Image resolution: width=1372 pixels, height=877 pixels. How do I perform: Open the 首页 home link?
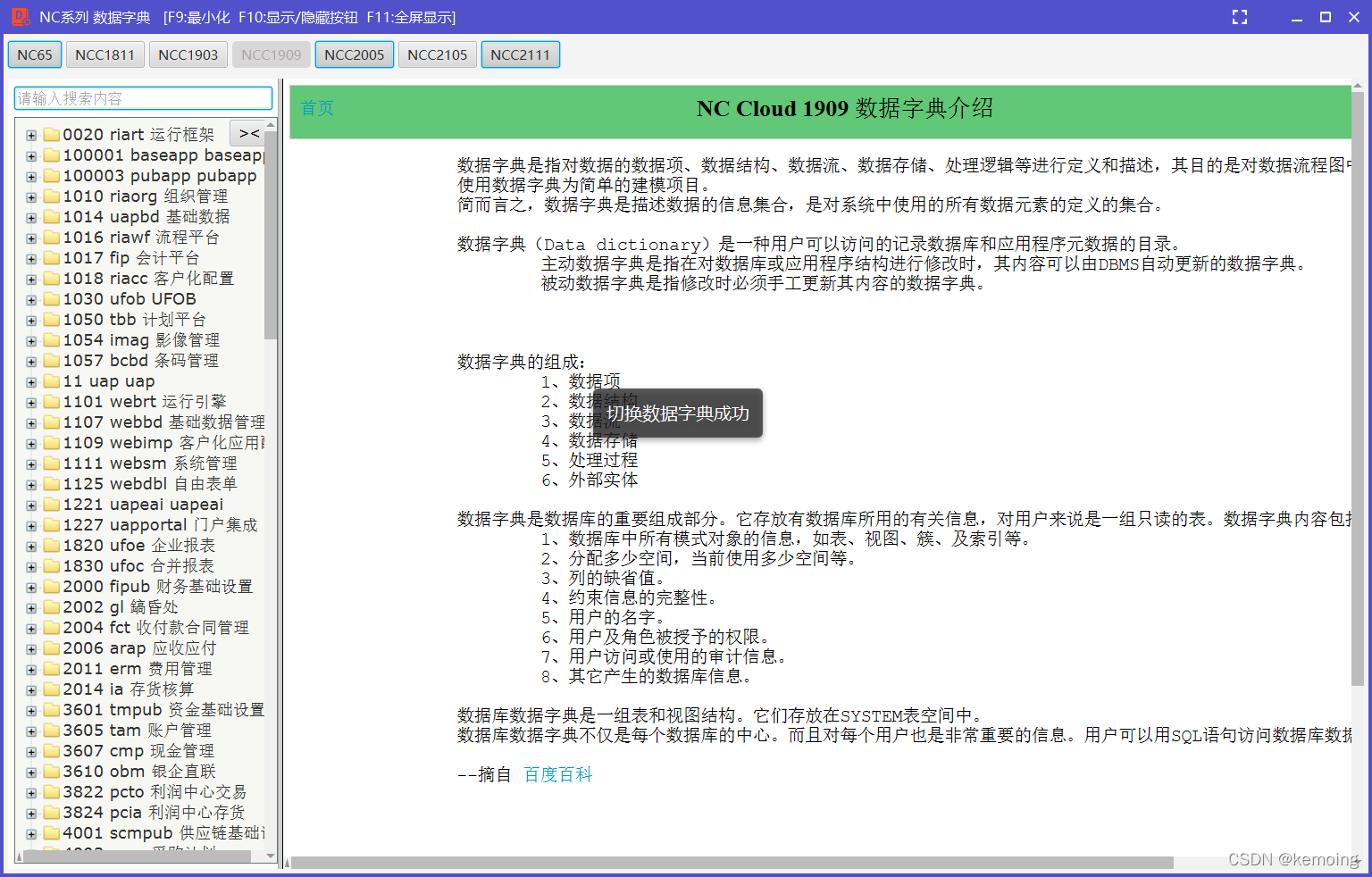tap(317, 109)
